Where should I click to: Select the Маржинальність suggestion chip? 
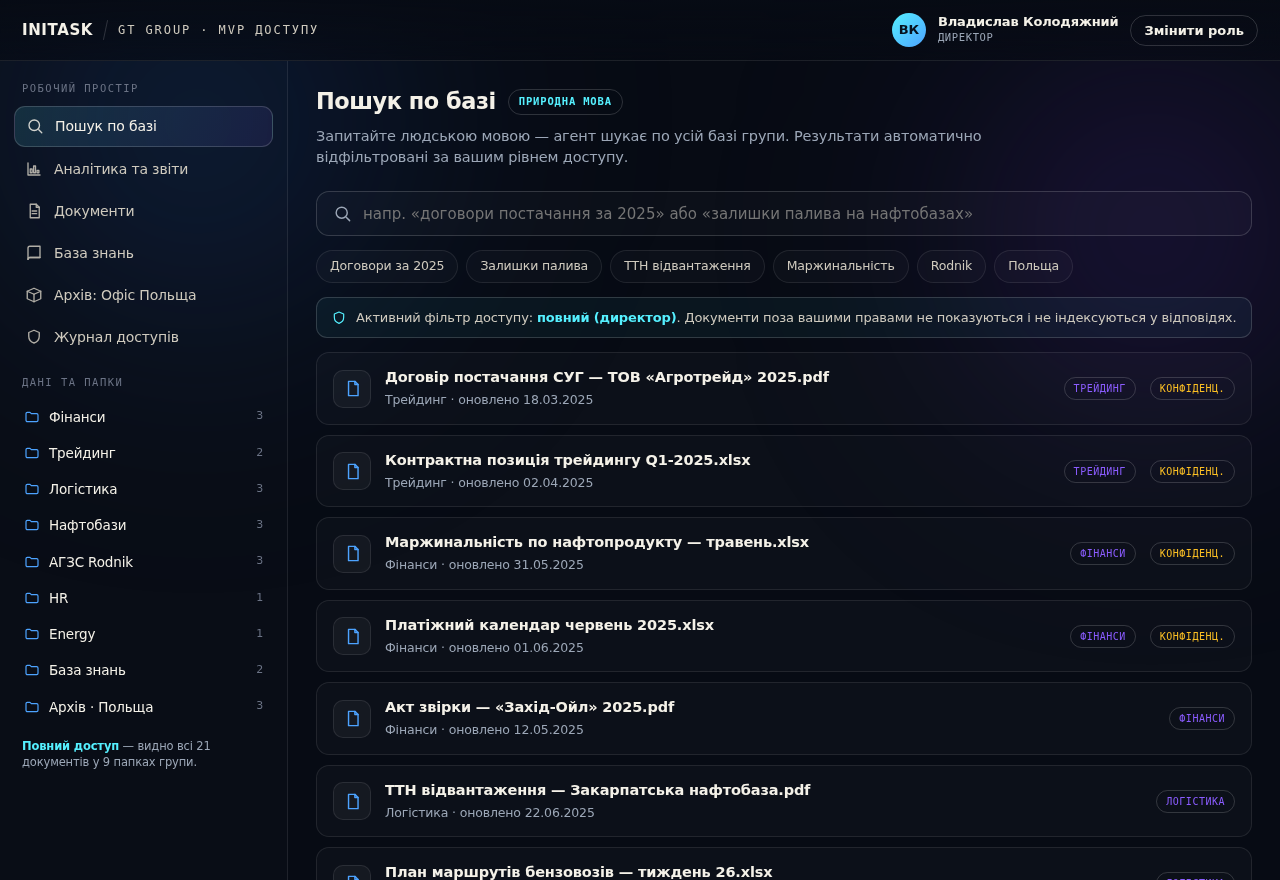(x=841, y=266)
